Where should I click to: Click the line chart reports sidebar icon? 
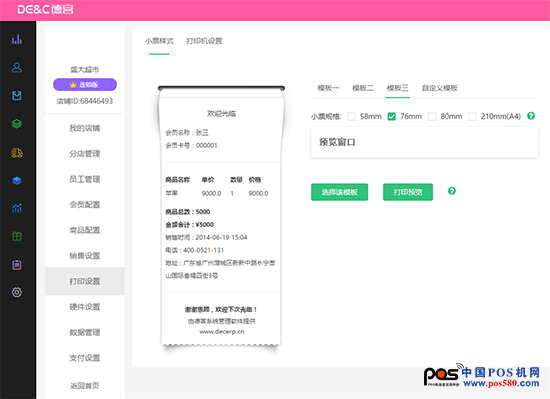(x=16, y=208)
